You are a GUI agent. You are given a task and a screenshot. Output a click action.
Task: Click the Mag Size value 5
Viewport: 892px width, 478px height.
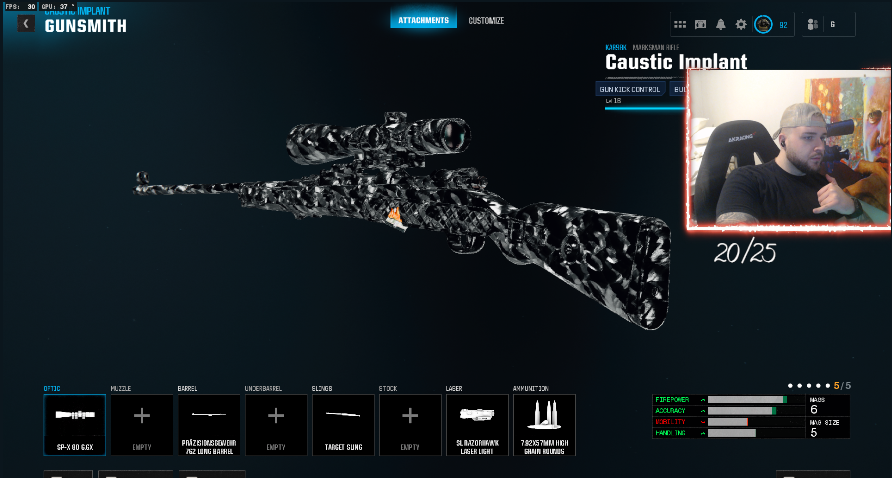pos(814,432)
